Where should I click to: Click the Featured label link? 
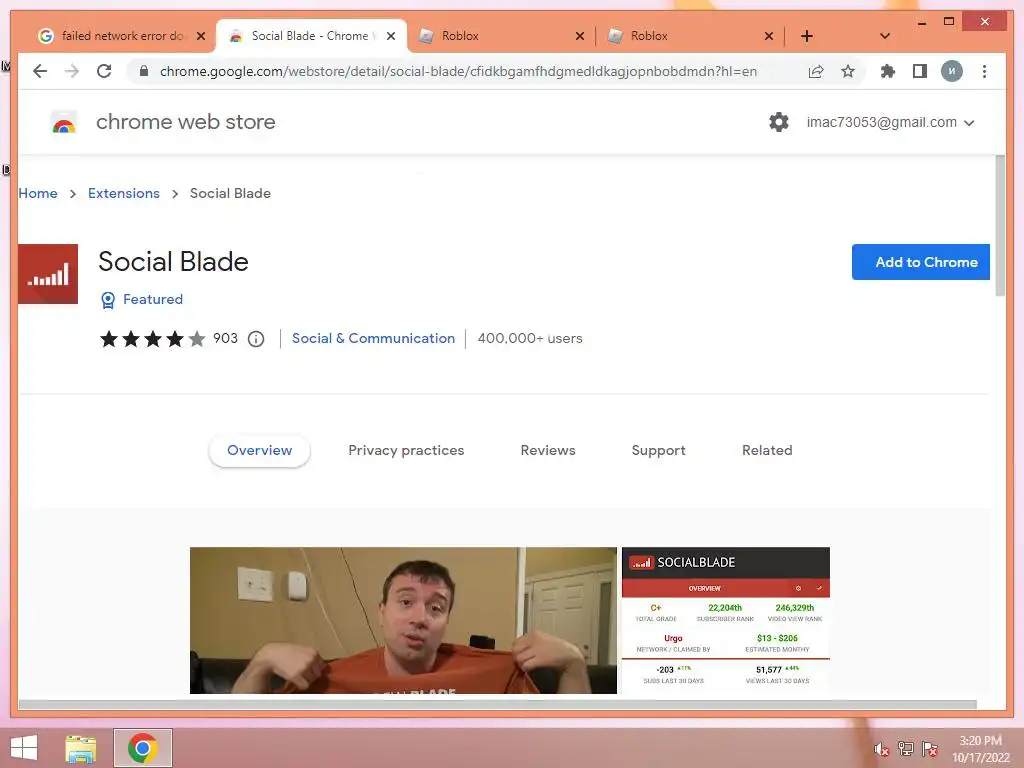[153, 299]
